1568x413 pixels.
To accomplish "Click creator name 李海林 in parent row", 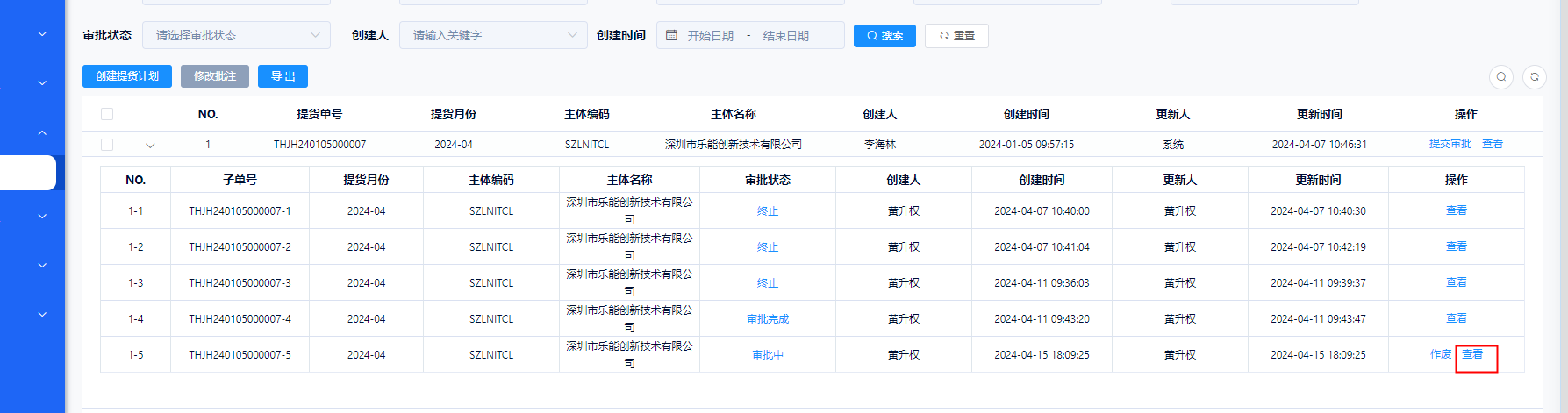I will coord(880,145).
